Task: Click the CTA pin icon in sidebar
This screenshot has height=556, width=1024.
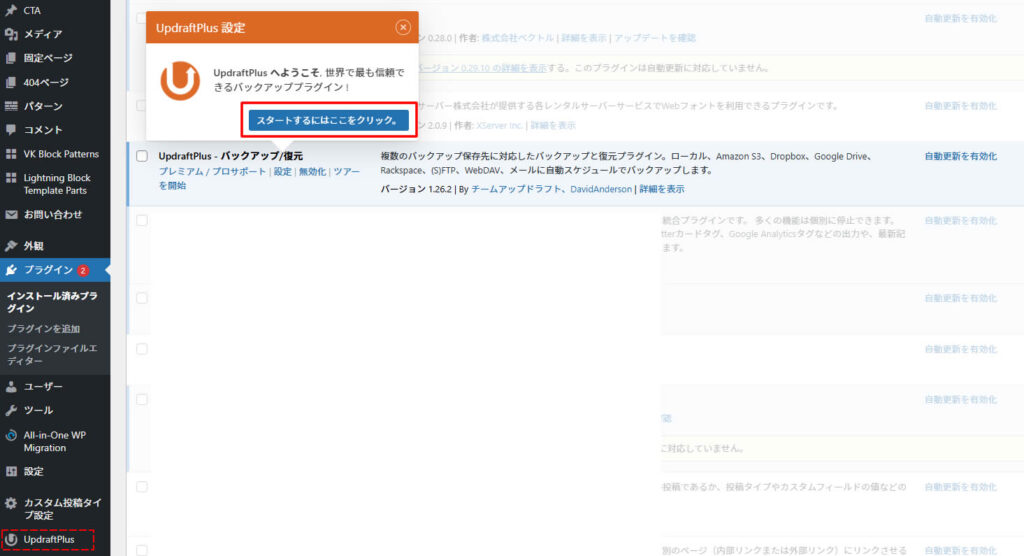Action: 11,10
